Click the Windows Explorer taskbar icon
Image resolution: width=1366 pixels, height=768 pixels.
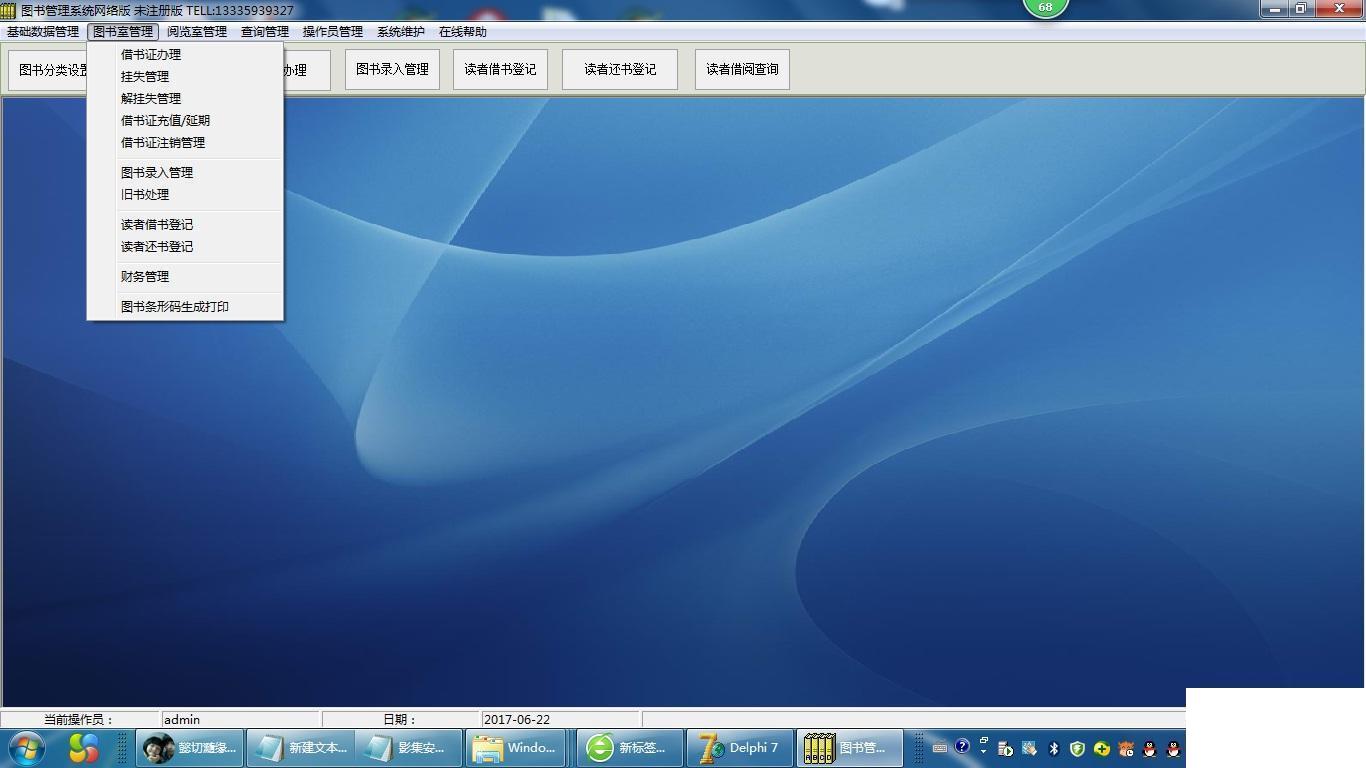click(517, 748)
